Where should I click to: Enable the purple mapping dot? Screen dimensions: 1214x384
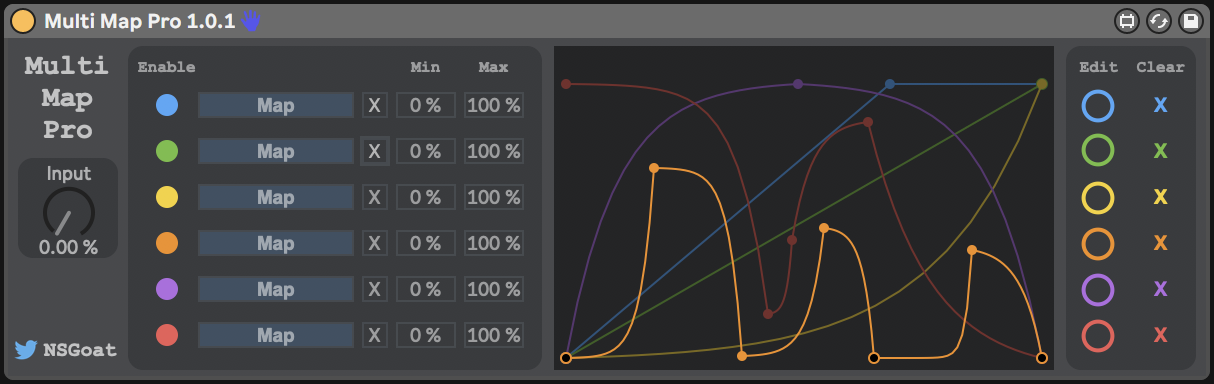pos(168,289)
